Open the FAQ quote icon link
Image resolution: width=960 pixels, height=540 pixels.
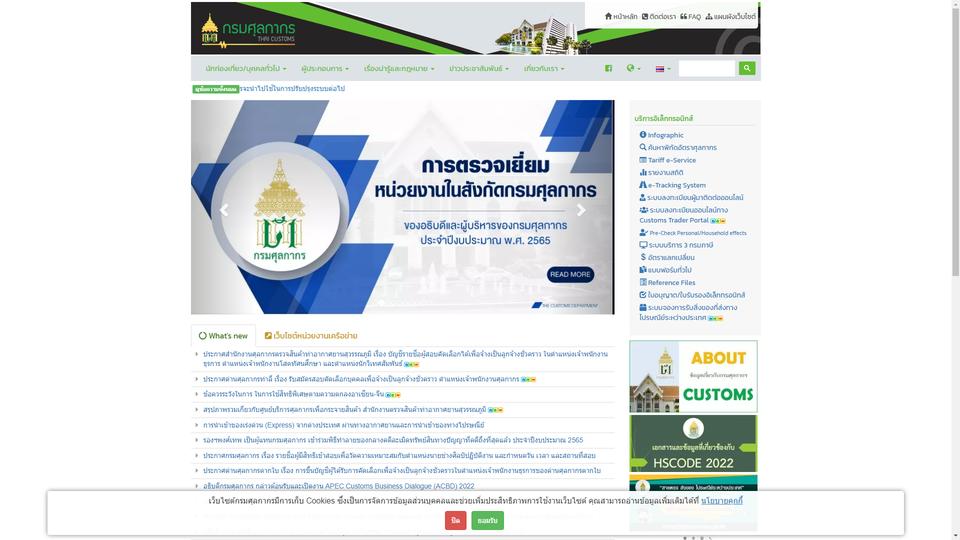pyautogui.click(x=691, y=17)
